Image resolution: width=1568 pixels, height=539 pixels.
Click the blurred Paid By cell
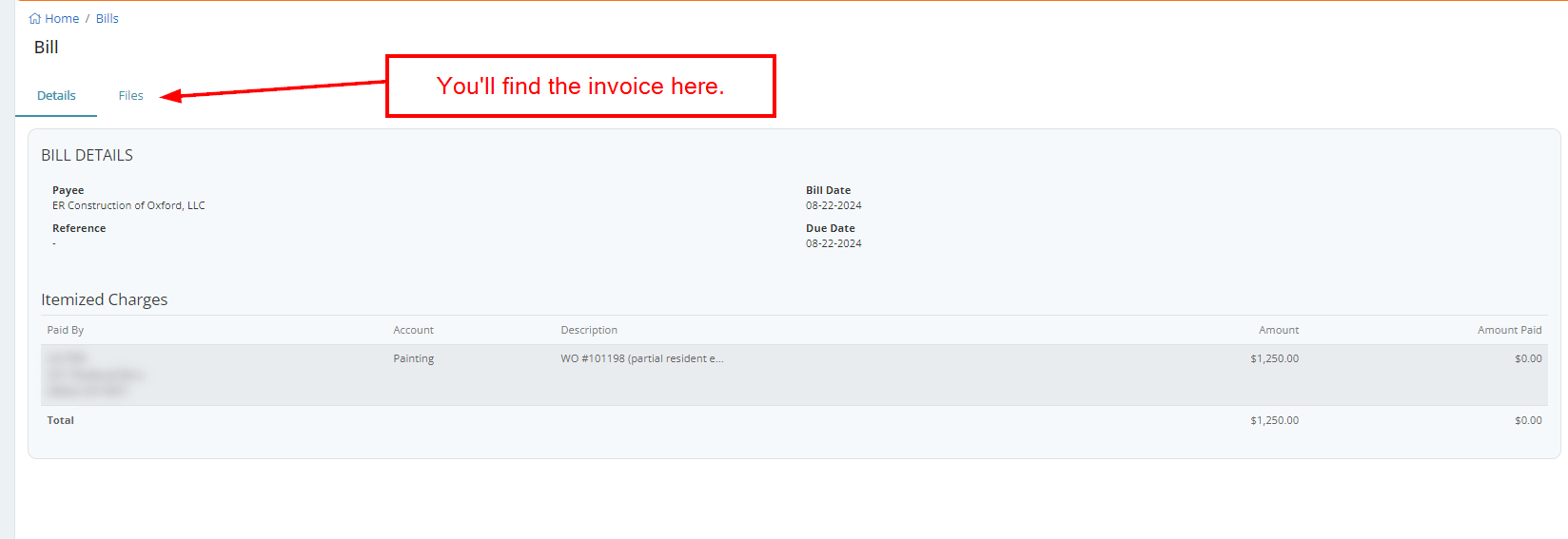click(95, 375)
